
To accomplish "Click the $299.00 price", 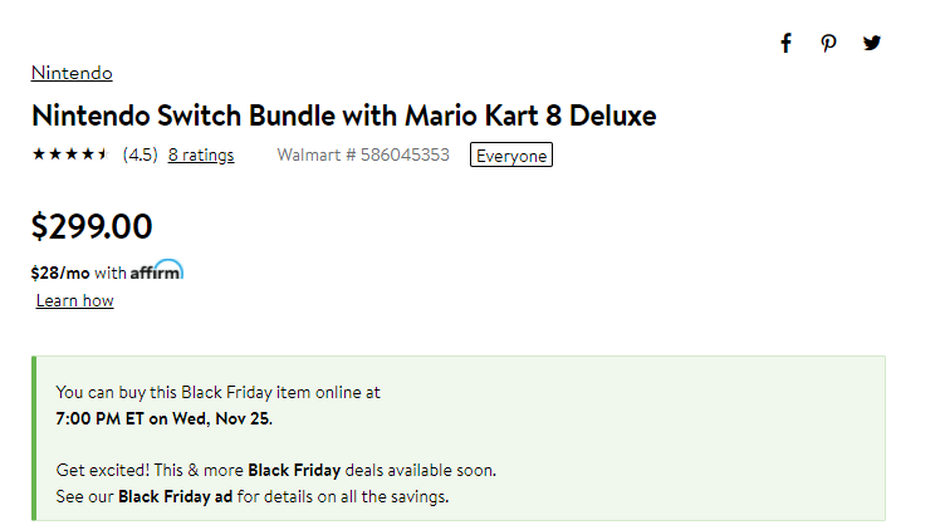I will click(x=92, y=226).
